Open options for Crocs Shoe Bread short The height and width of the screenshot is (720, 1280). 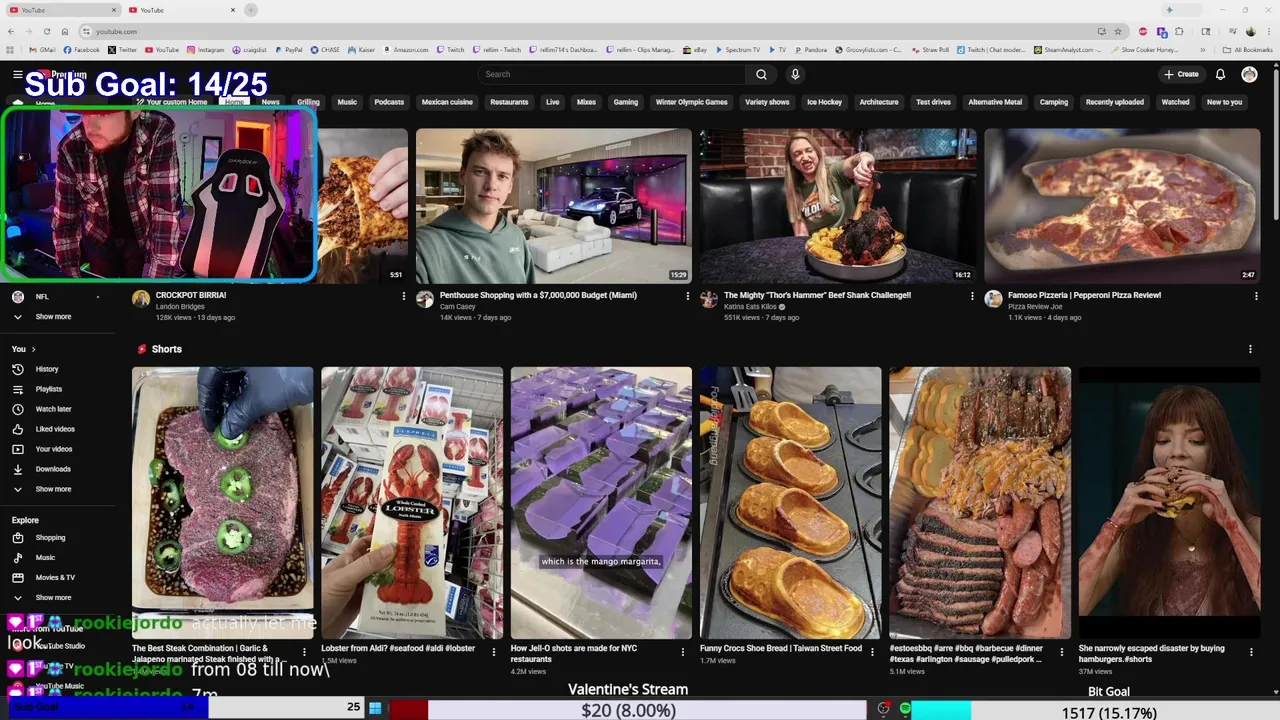(872, 651)
